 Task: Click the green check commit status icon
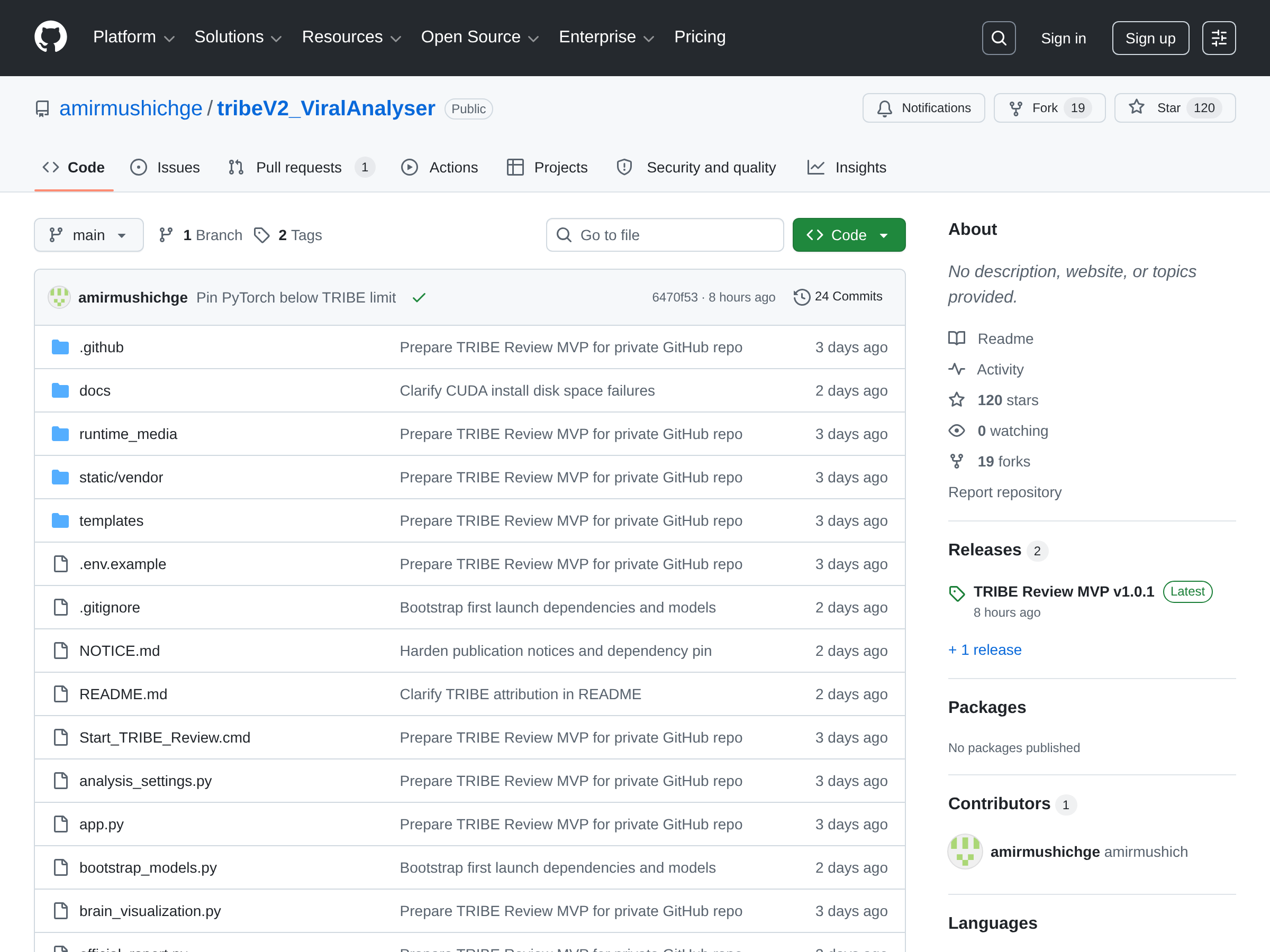(x=419, y=297)
